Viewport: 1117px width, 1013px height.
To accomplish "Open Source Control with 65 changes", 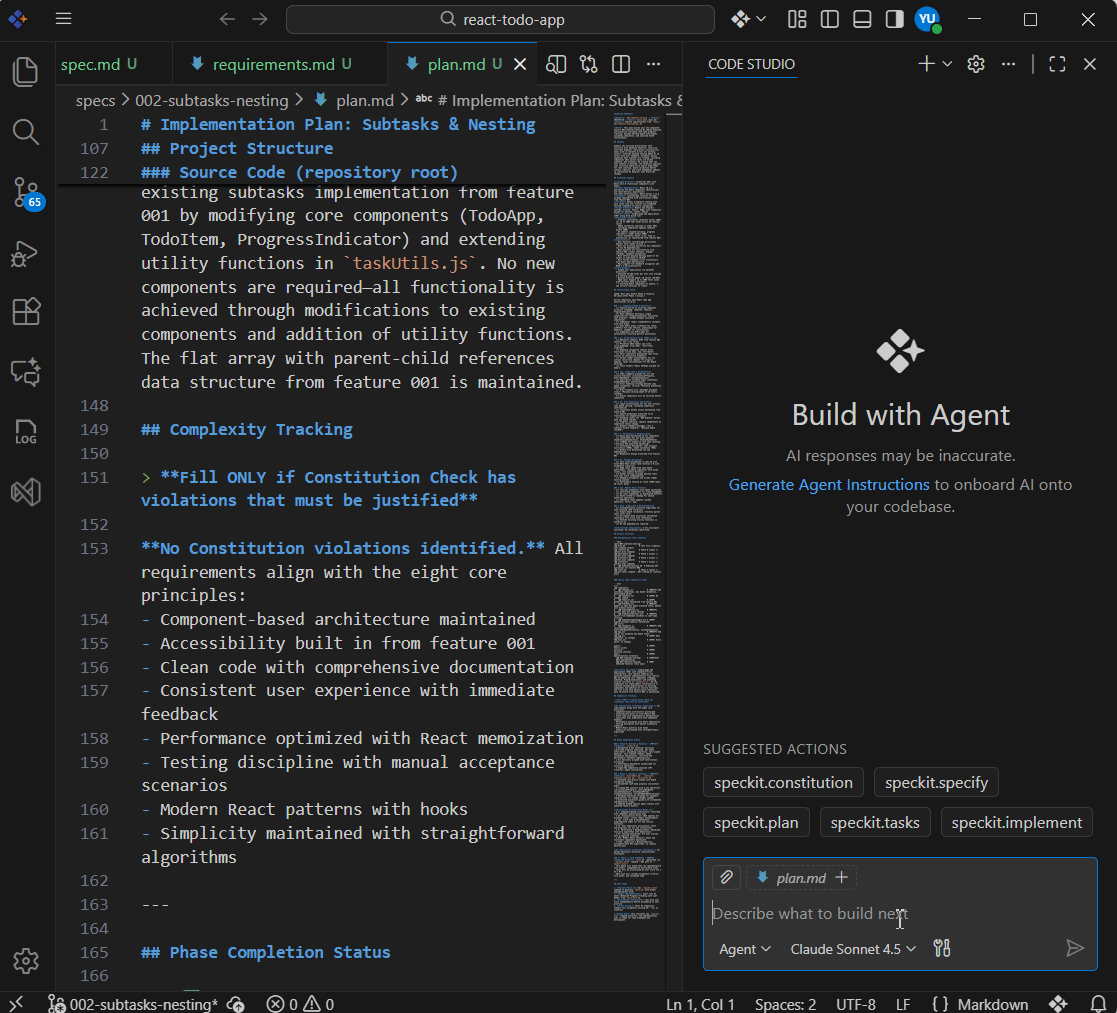I will click(x=26, y=193).
